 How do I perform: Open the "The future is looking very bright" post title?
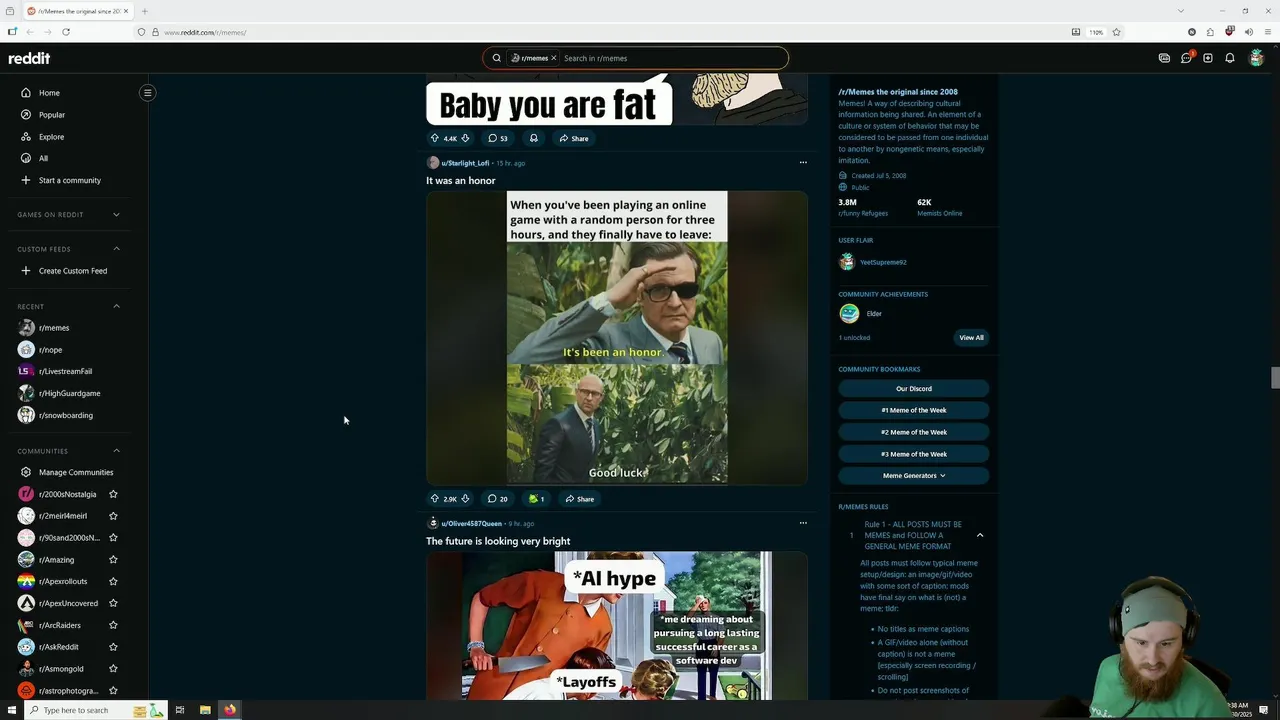tap(498, 541)
